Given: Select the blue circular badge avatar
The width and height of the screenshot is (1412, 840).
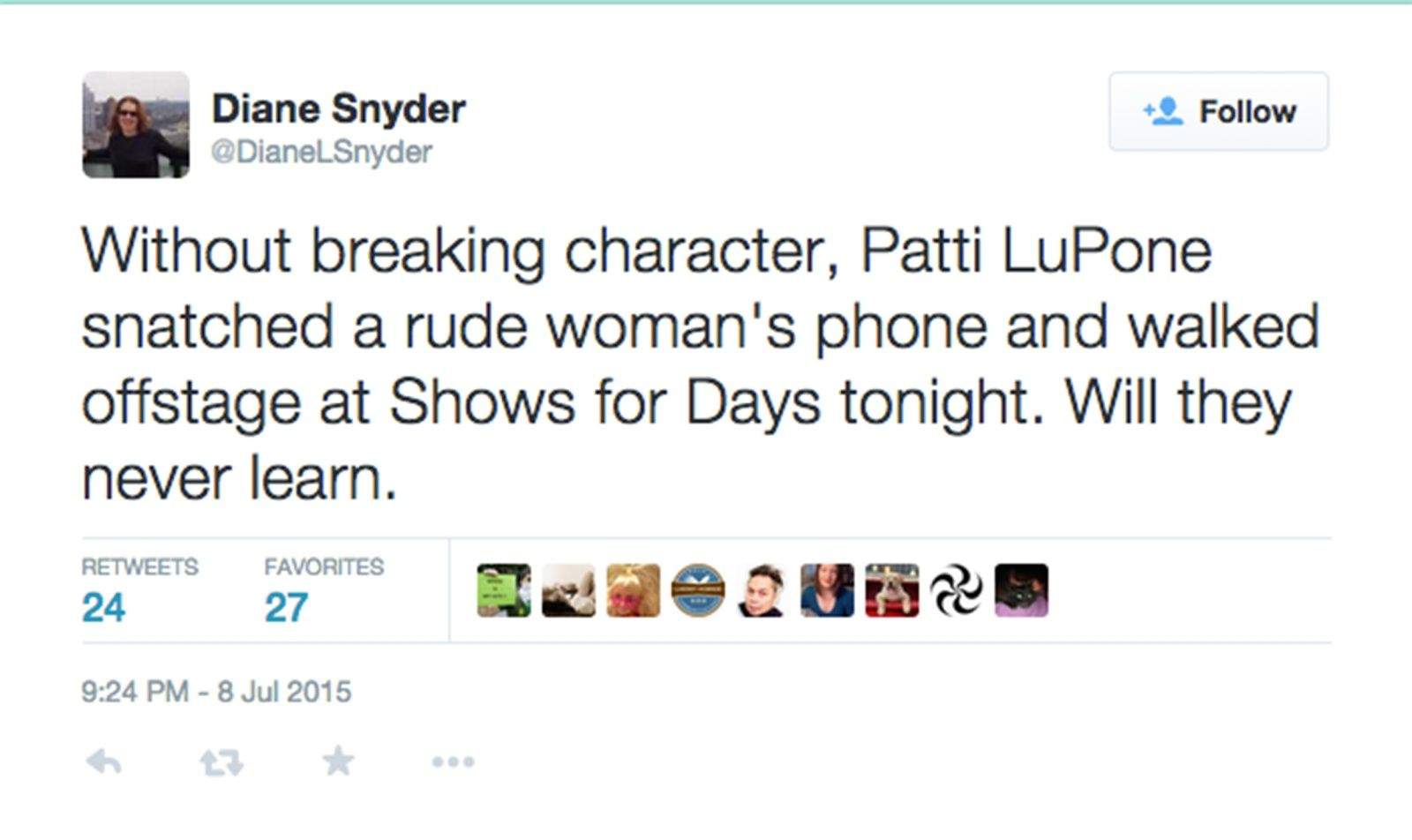Looking at the screenshot, I should 698,590.
